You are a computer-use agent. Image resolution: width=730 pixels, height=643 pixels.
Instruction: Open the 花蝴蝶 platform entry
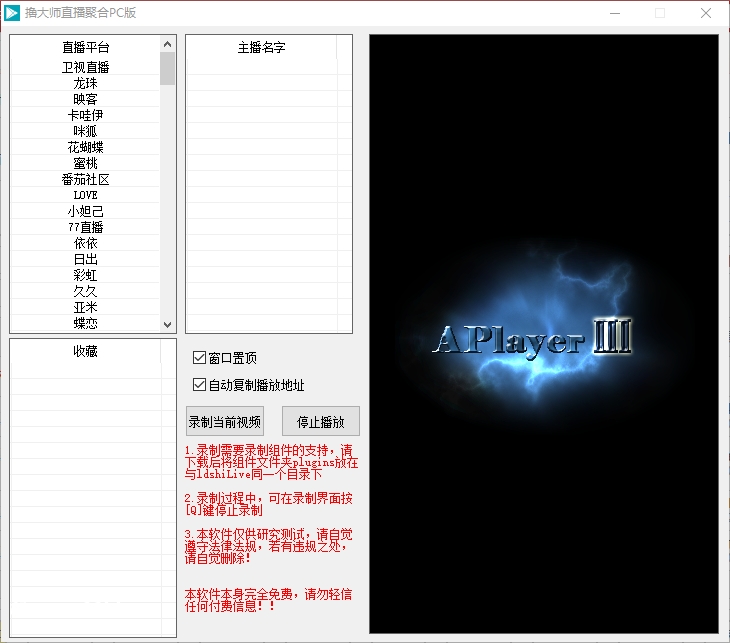pyautogui.click(x=85, y=147)
